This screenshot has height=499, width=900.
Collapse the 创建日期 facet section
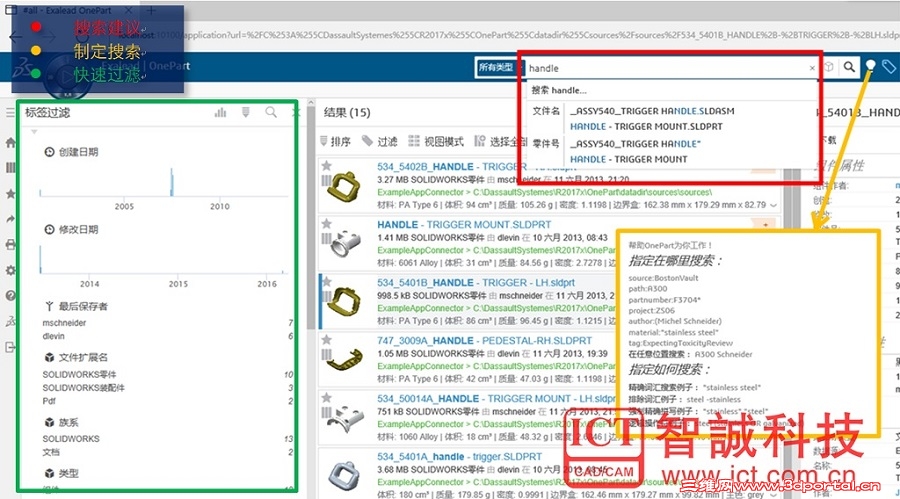(x=72, y=152)
